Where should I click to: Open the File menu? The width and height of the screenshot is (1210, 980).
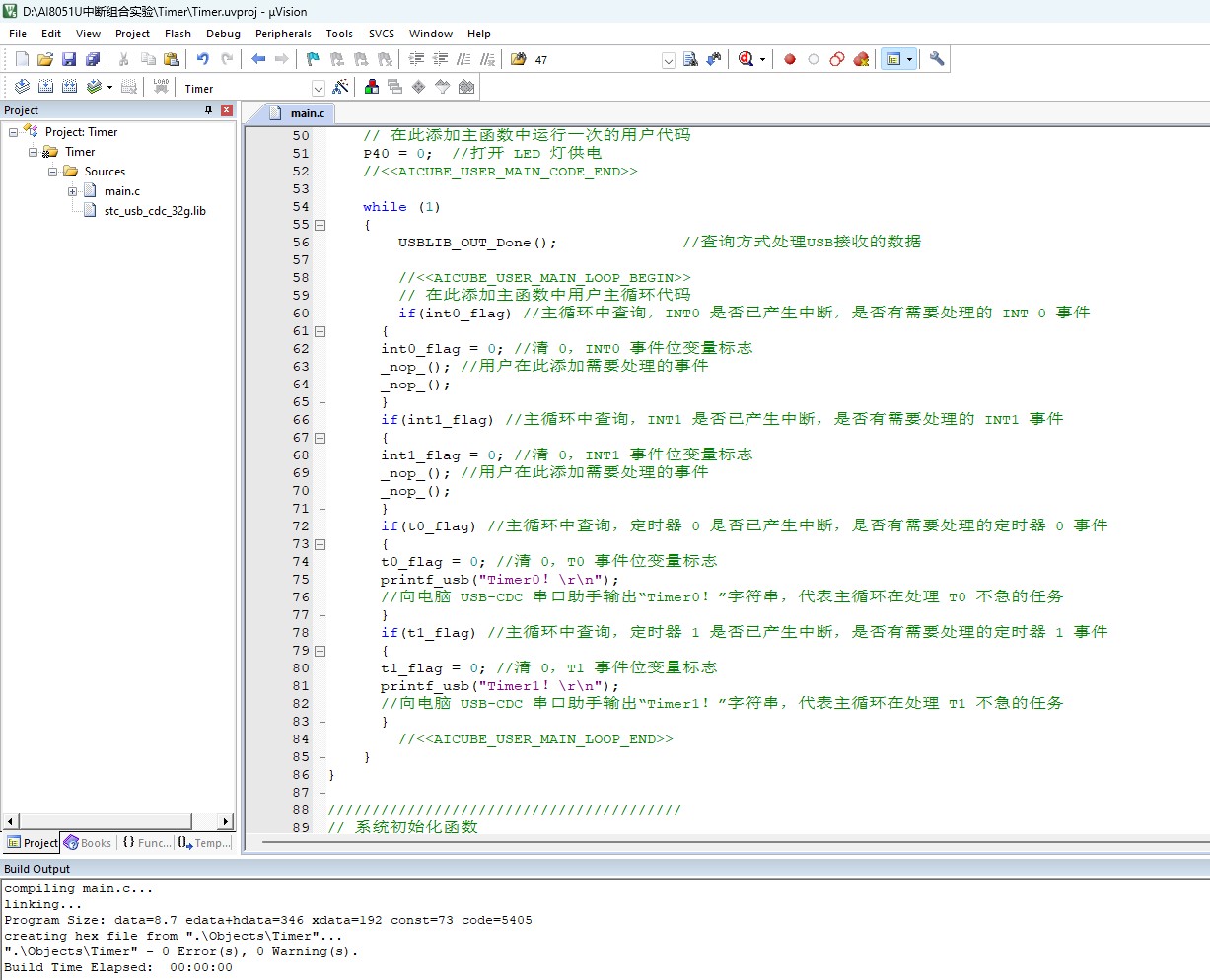pyautogui.click(x=18, y=34)
